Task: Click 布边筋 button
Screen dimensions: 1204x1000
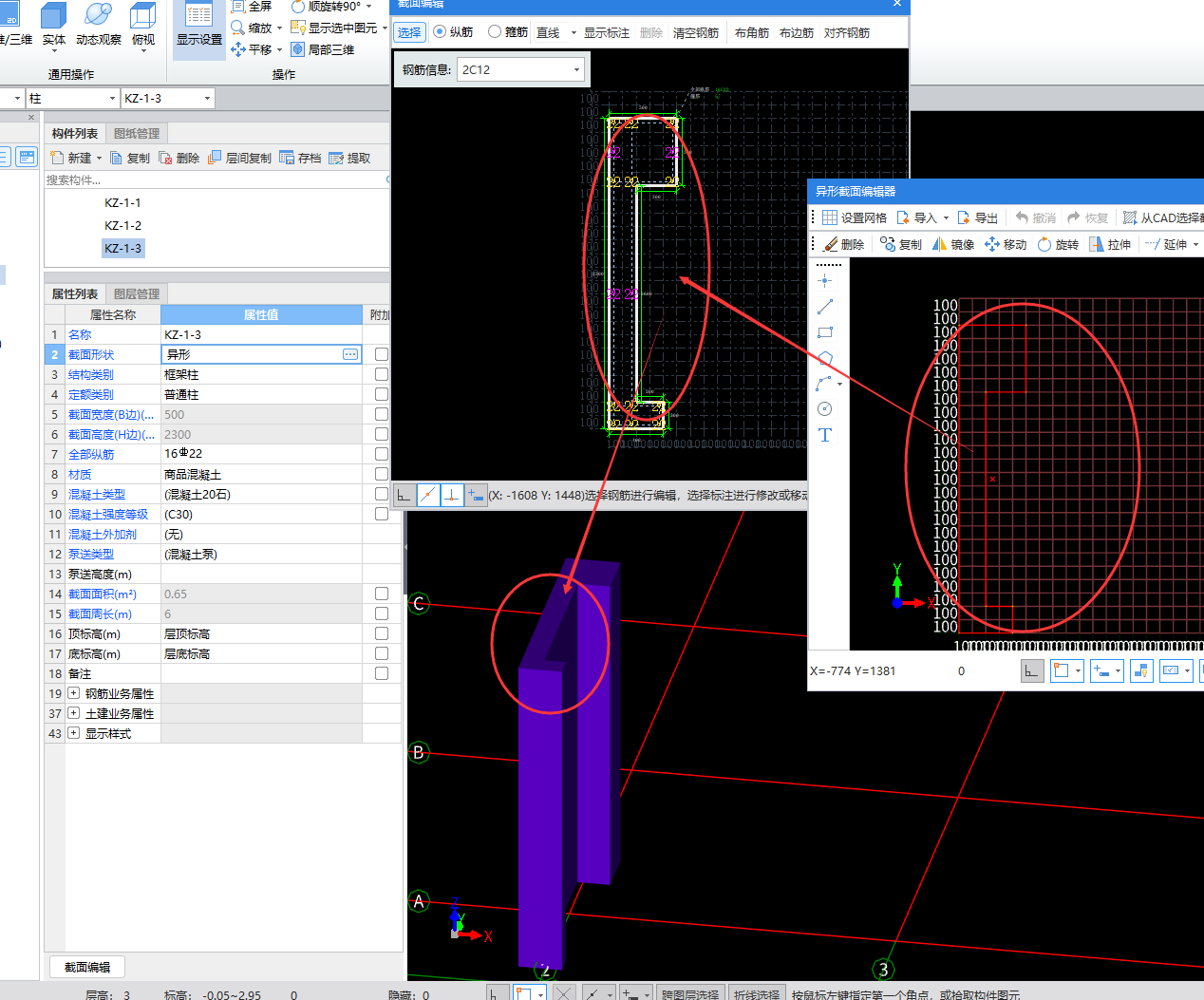Action: pos(797,32)
